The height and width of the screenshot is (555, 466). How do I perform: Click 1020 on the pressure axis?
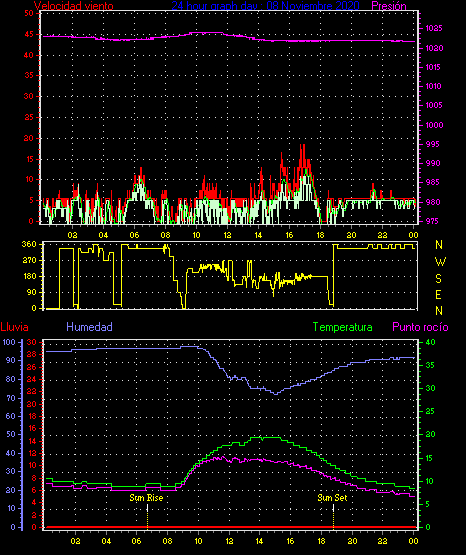coord(434,48)
